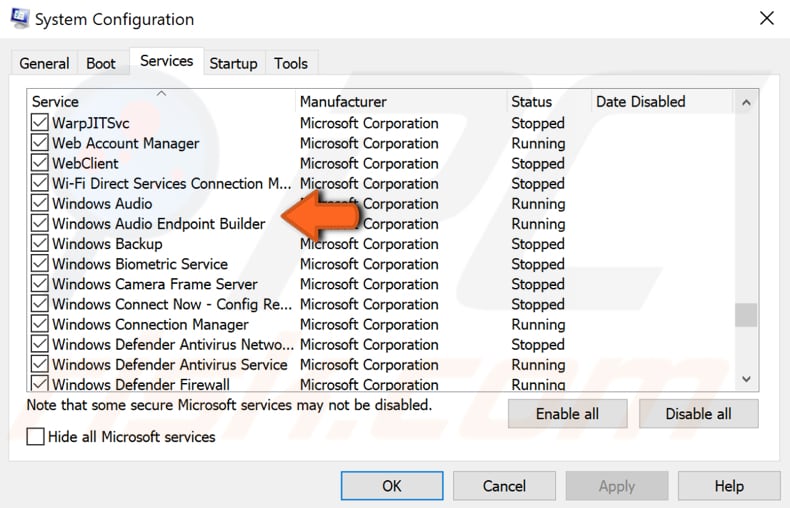Screen dimensions: 790x508
Task: Uncheck Windows Connect Now checkbox
Action: tap(39, 304)
